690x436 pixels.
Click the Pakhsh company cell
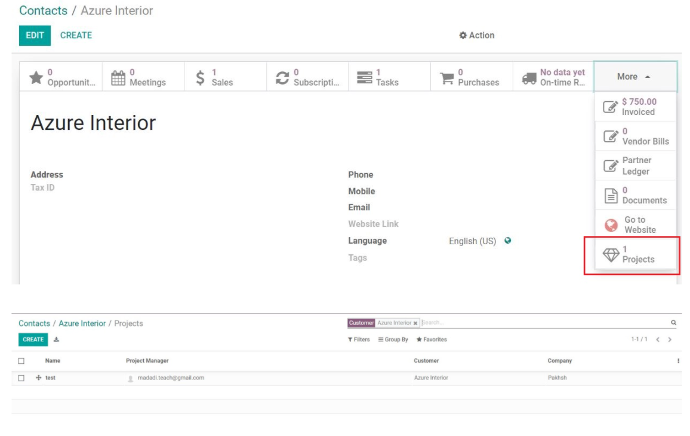(x=557, y=378)
